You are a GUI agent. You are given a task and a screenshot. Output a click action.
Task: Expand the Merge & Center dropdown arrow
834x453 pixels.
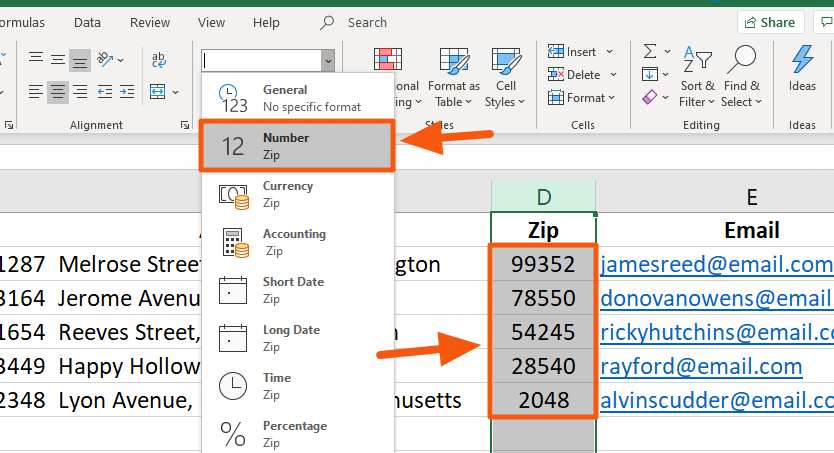click(176, 93)
